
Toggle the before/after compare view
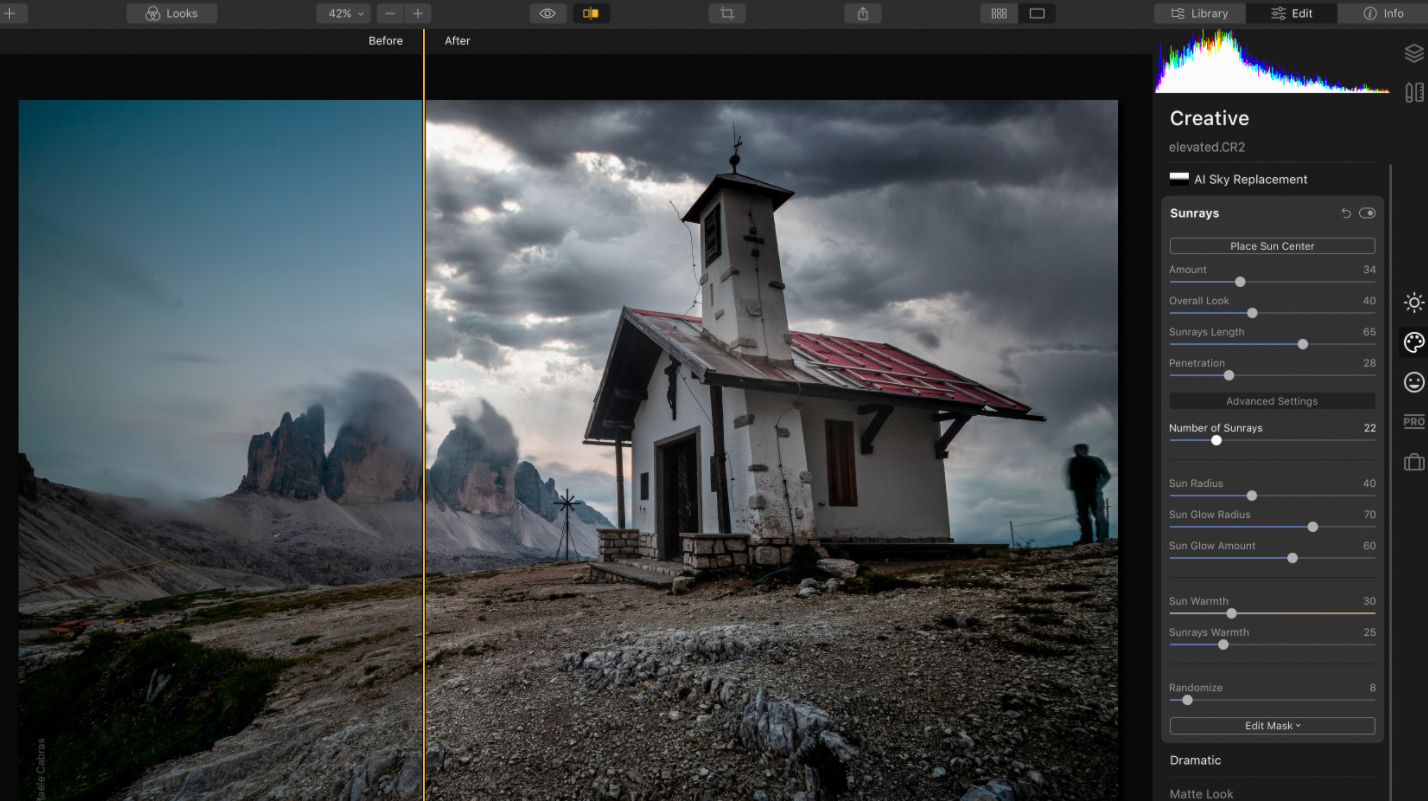pyautogui.click(x=591, y=13)
